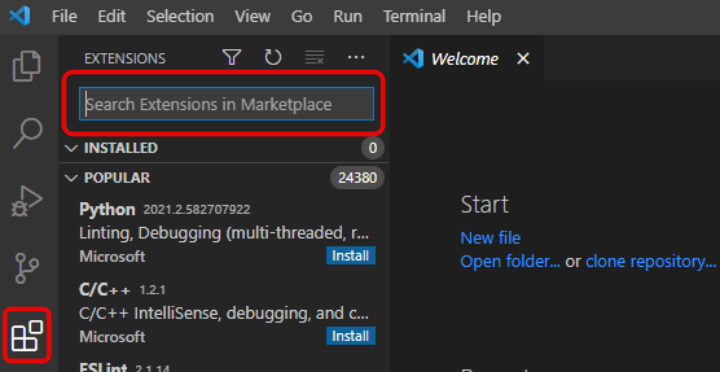Refresh the extensions list
The height and width of the screenshot is (372, 720).
[273, 58]
